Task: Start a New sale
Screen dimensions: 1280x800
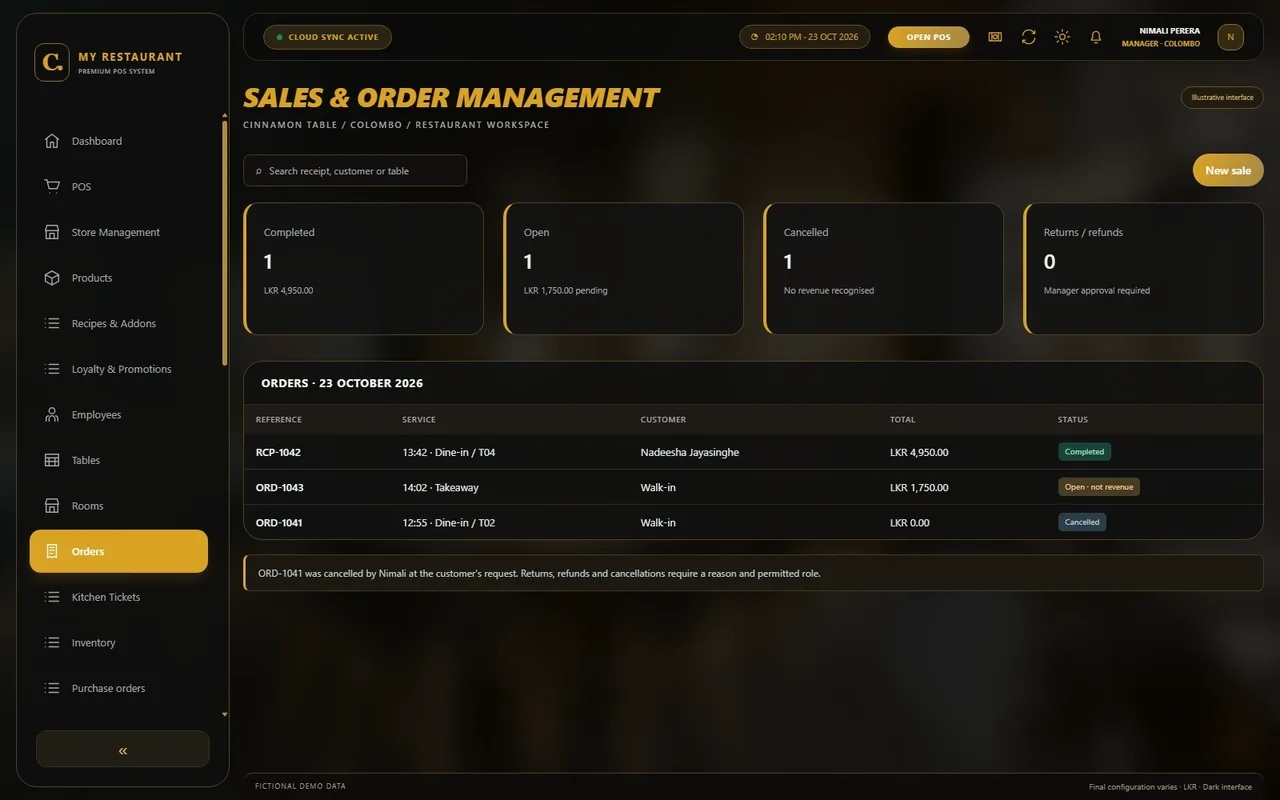Action: (1228, 170)
